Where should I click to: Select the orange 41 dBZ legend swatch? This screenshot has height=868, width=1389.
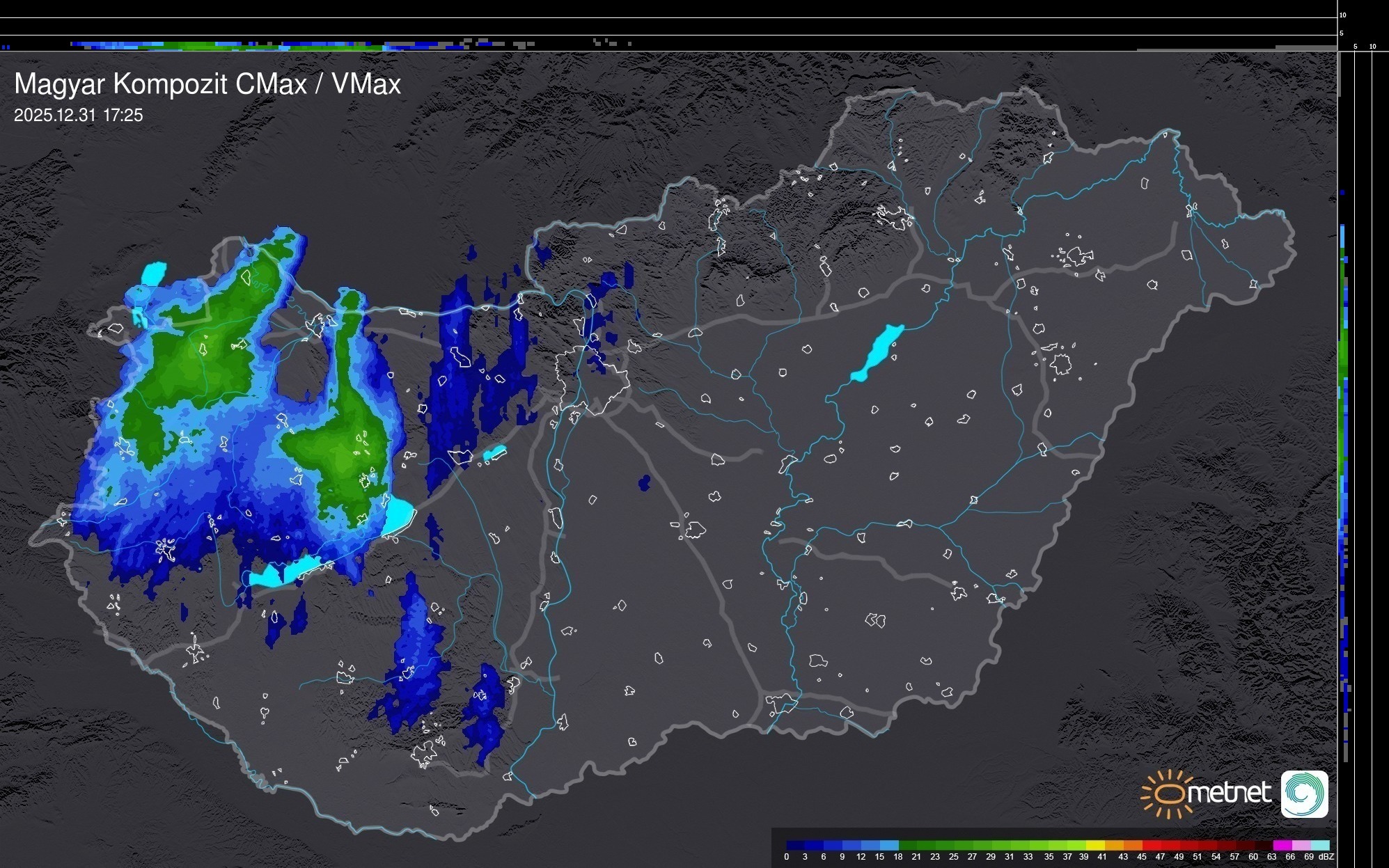pyautogui.click(x=1113, y=845)
